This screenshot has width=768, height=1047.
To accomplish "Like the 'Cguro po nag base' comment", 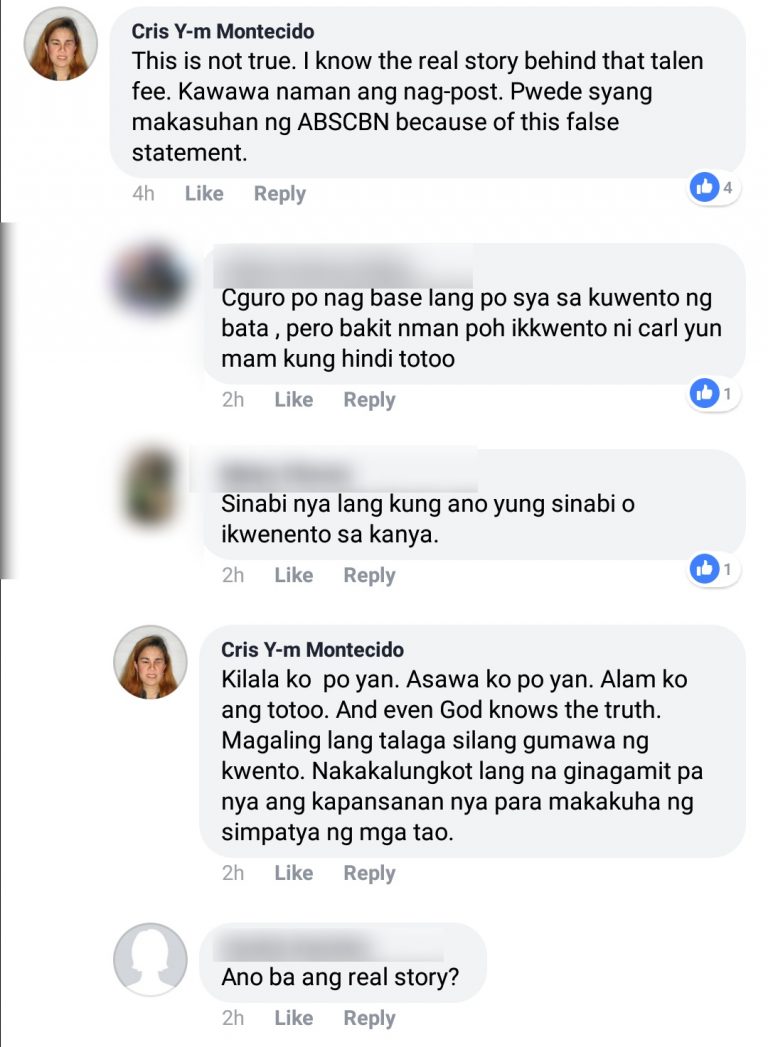I will [x=293, y=399].
